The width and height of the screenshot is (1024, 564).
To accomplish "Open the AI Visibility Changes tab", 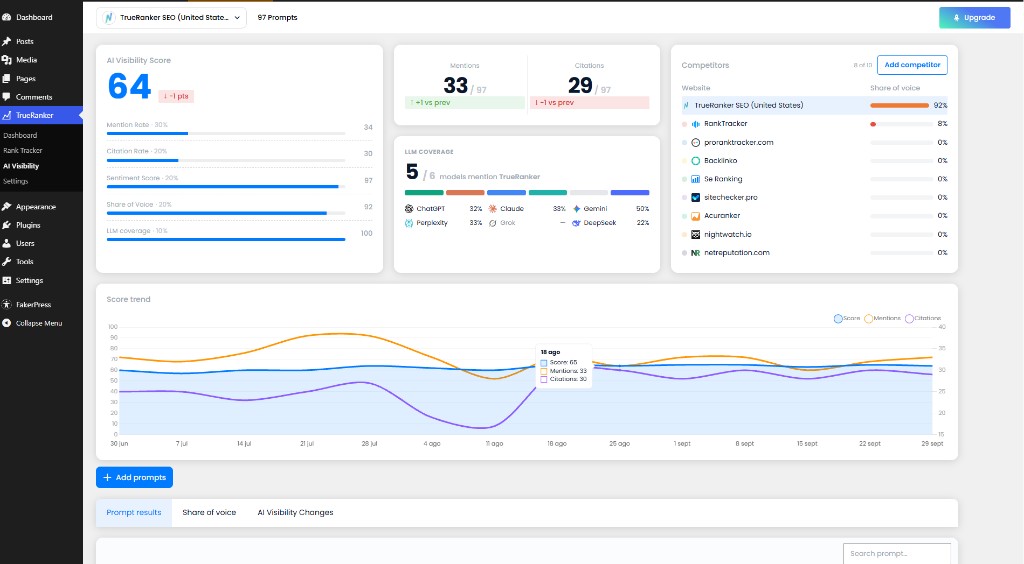I will (295, 512).
